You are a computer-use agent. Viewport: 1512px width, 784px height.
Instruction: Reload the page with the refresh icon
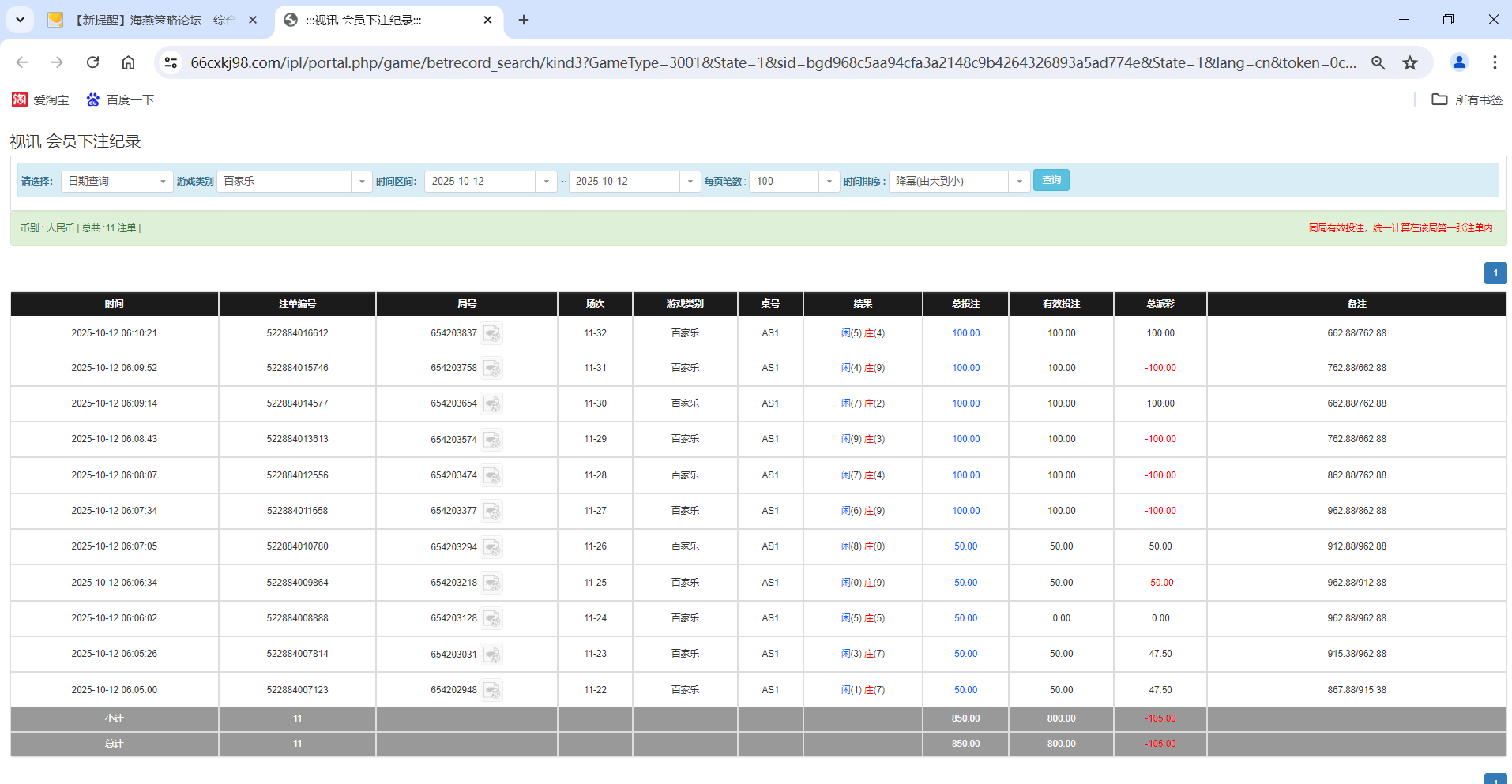[93, 62]
